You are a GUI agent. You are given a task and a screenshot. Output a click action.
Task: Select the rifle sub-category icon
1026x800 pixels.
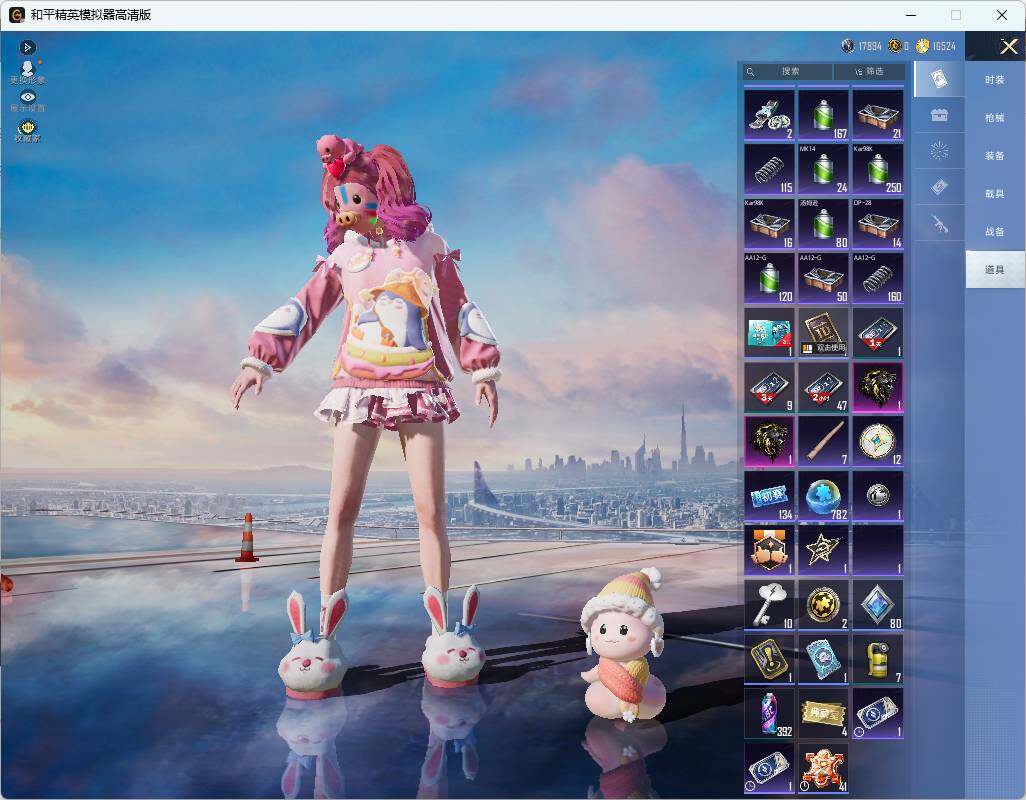click(x=939, y=224)
